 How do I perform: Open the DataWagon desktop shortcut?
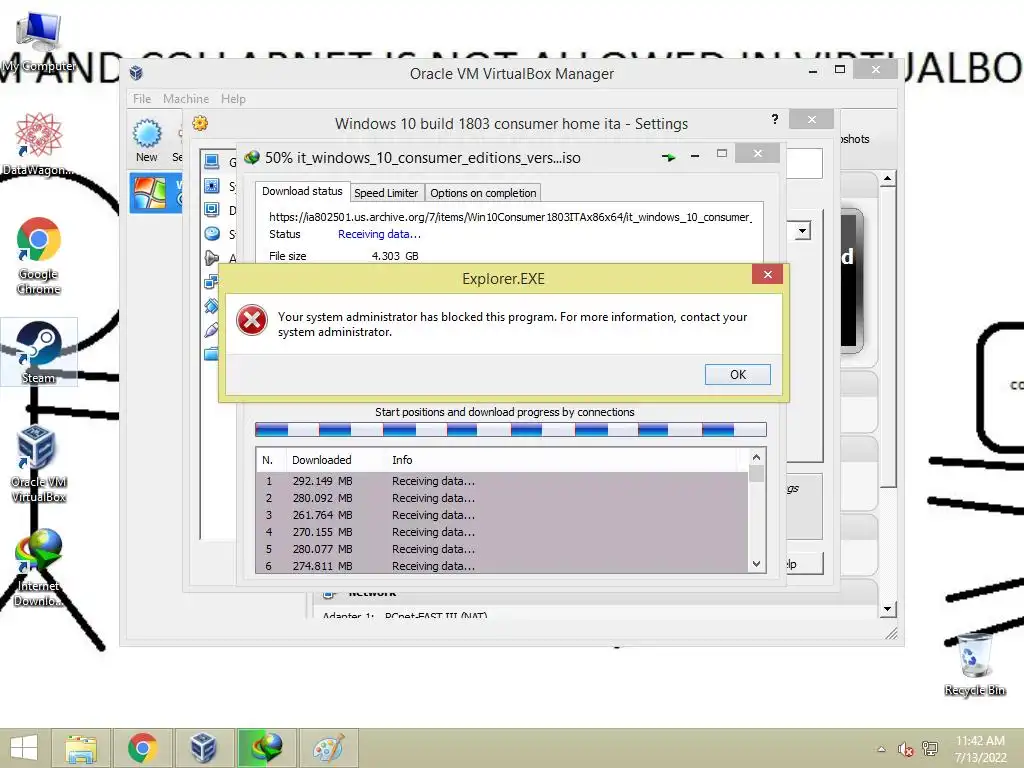[39, 144]
